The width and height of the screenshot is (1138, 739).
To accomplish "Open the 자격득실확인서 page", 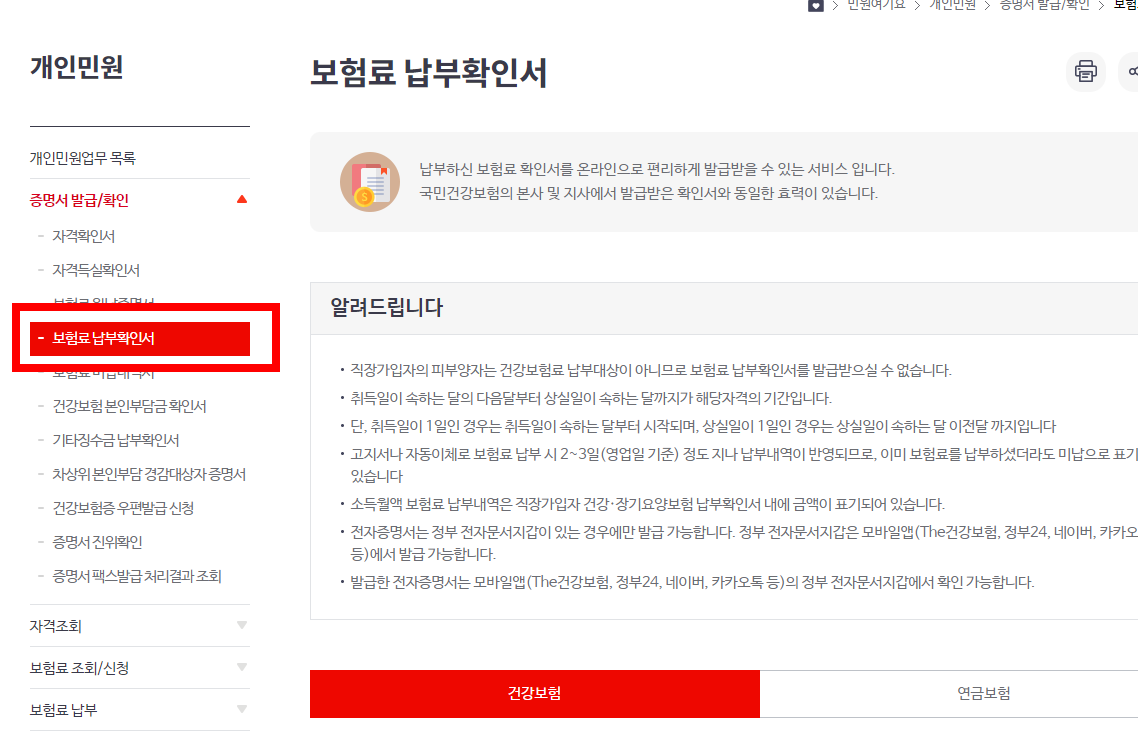I will (x=97, y=270).
